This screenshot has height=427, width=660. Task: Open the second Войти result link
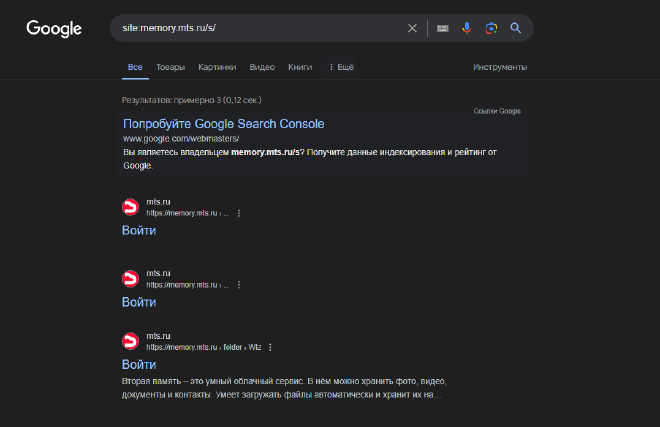[x=139, y=302]
